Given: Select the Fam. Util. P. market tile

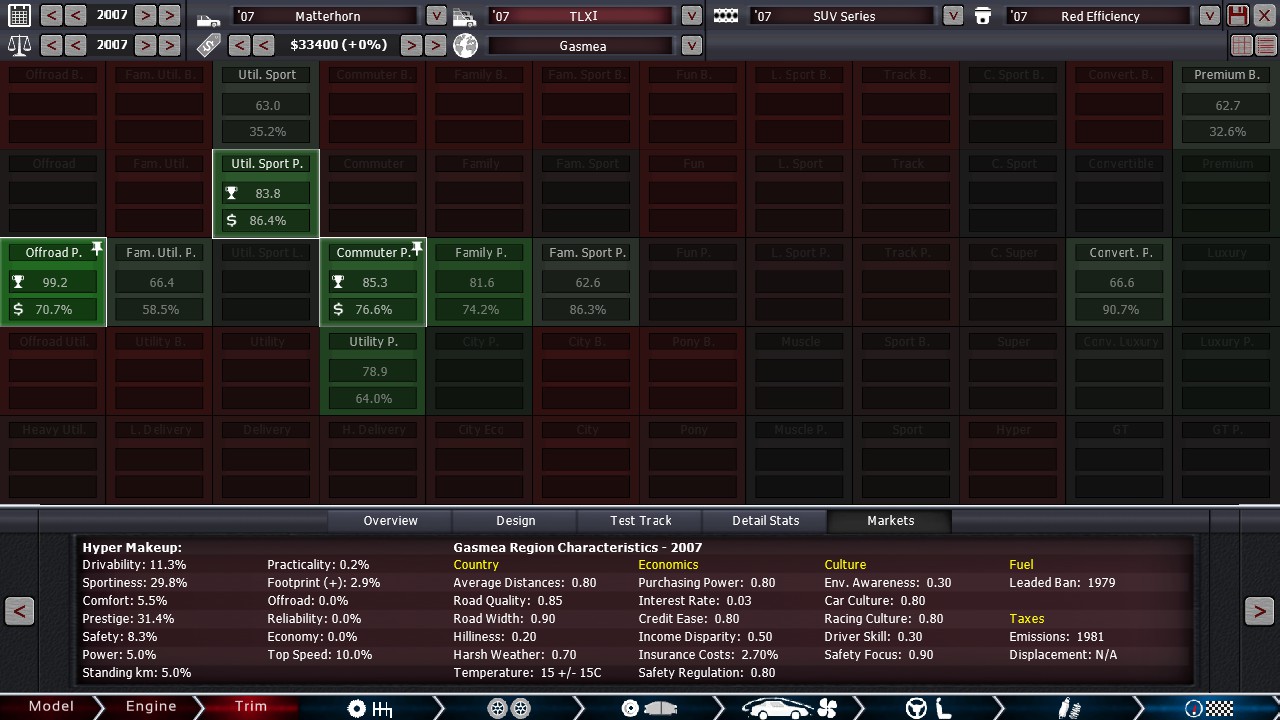Looking at the screenshot, I should point(160,283).
